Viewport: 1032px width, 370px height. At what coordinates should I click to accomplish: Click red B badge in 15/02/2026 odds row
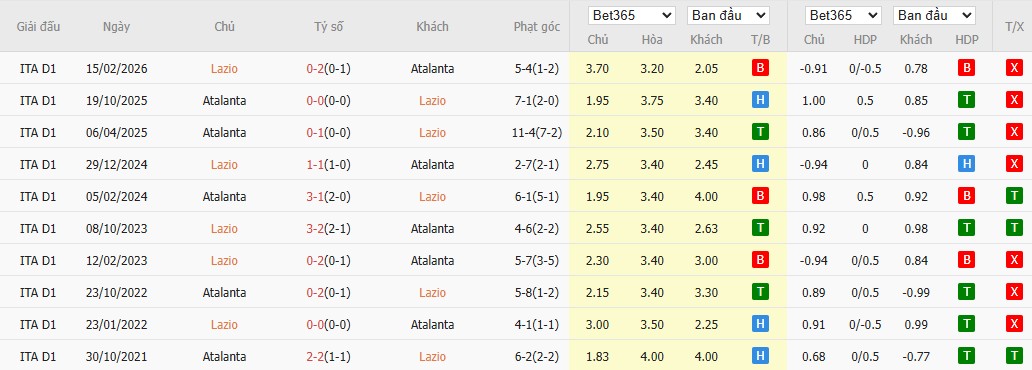(x=760, y=68)
